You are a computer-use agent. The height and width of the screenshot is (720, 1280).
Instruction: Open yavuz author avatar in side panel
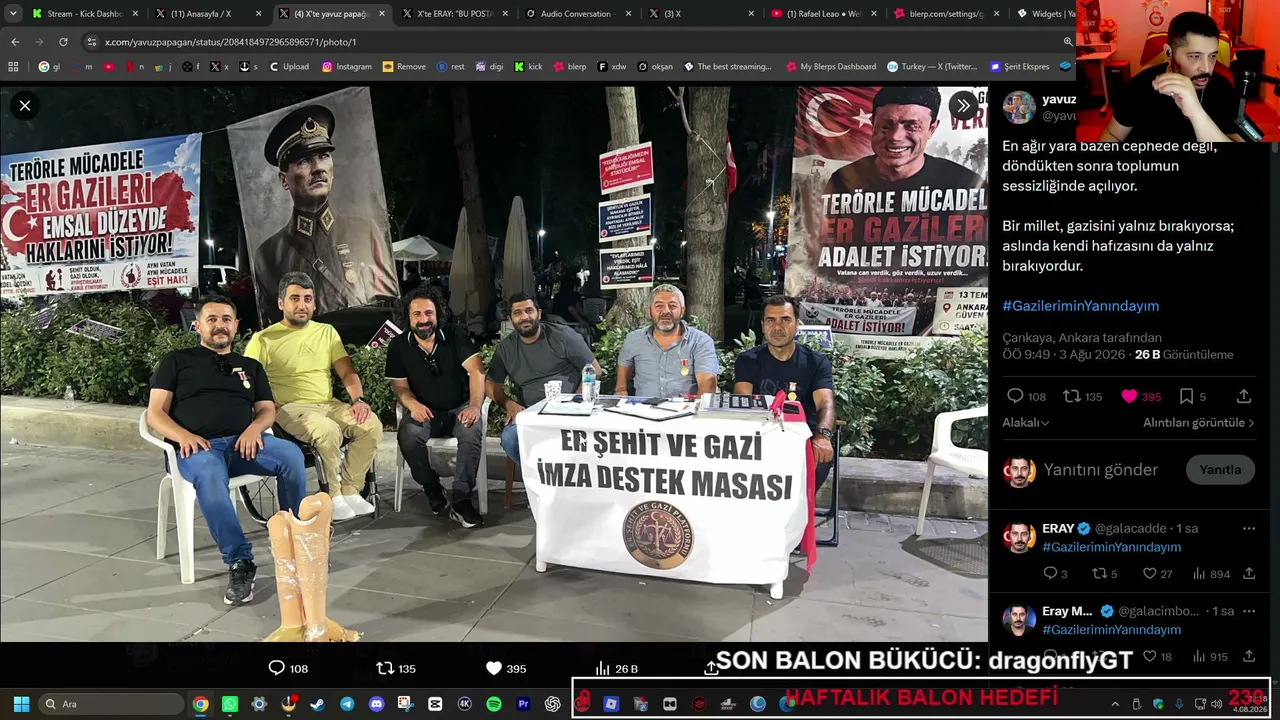pyautogui.click(x=1019, y=107)
